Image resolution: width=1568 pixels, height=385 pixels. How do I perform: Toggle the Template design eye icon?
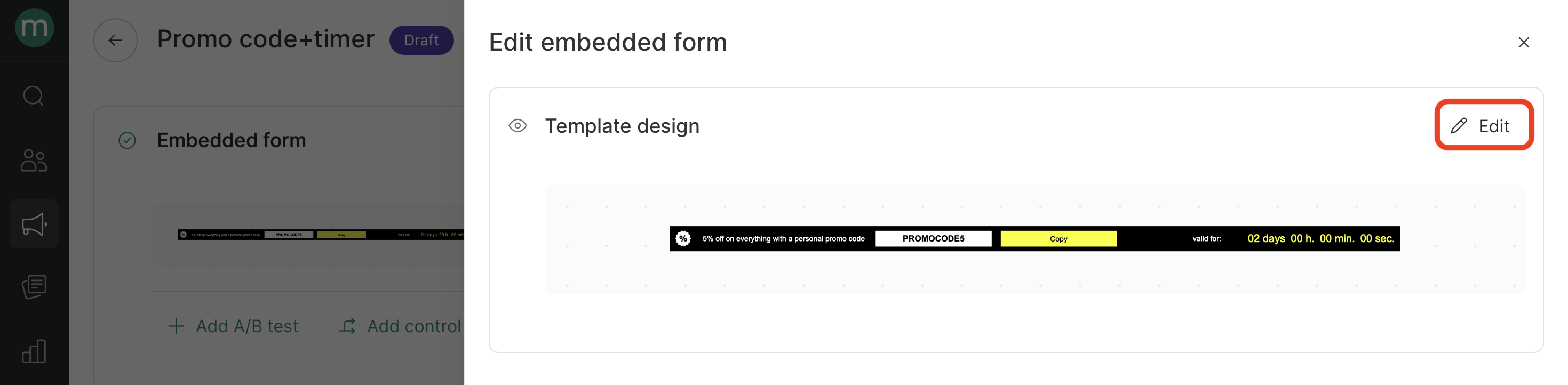coord(518,126)
